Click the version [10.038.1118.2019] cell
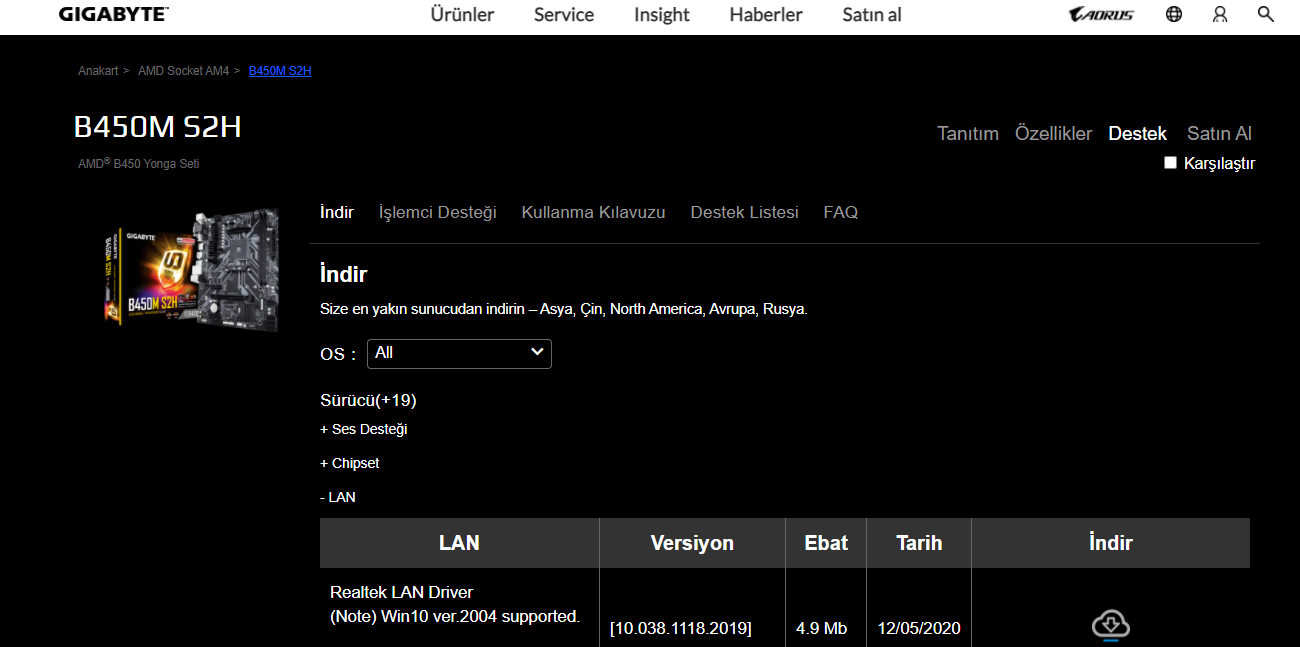This screenshot has width=1300, height=647. click(681, 628)
